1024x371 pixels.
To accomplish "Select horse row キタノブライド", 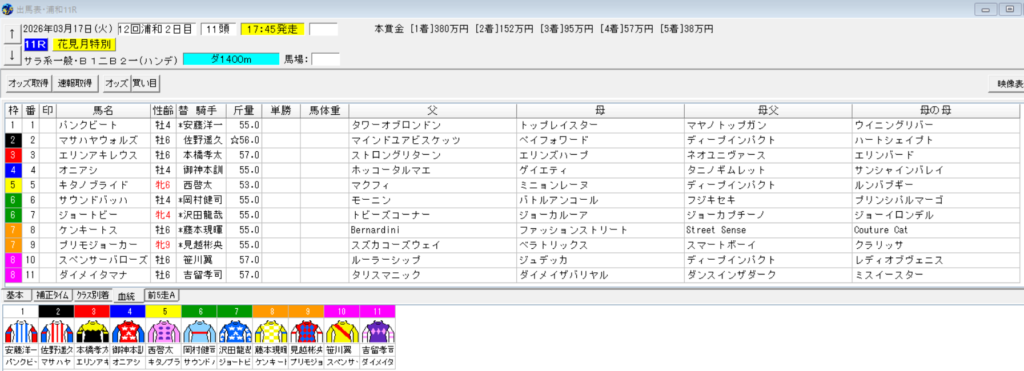I will 513,185.
